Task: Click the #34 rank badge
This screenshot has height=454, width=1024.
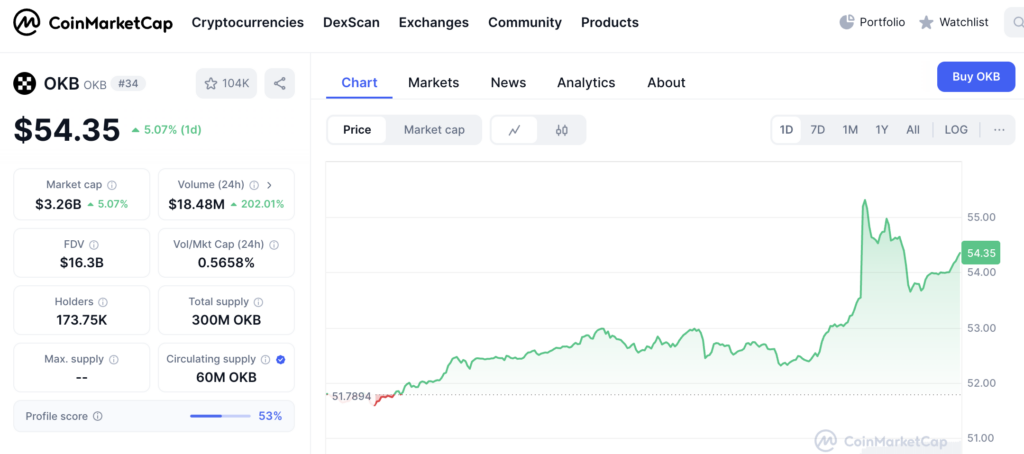Action: [128, 84]
